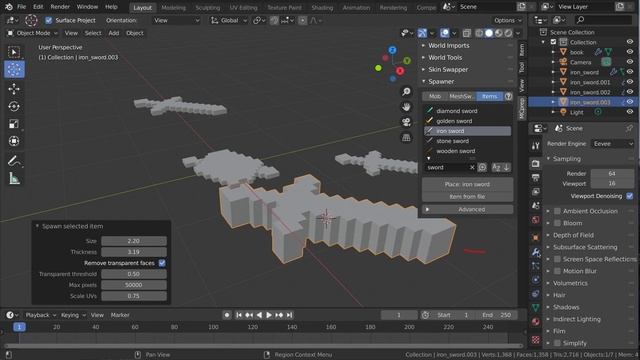Switch perspective/orthographic grid icon
640x360 pixels.
(406, 138)
